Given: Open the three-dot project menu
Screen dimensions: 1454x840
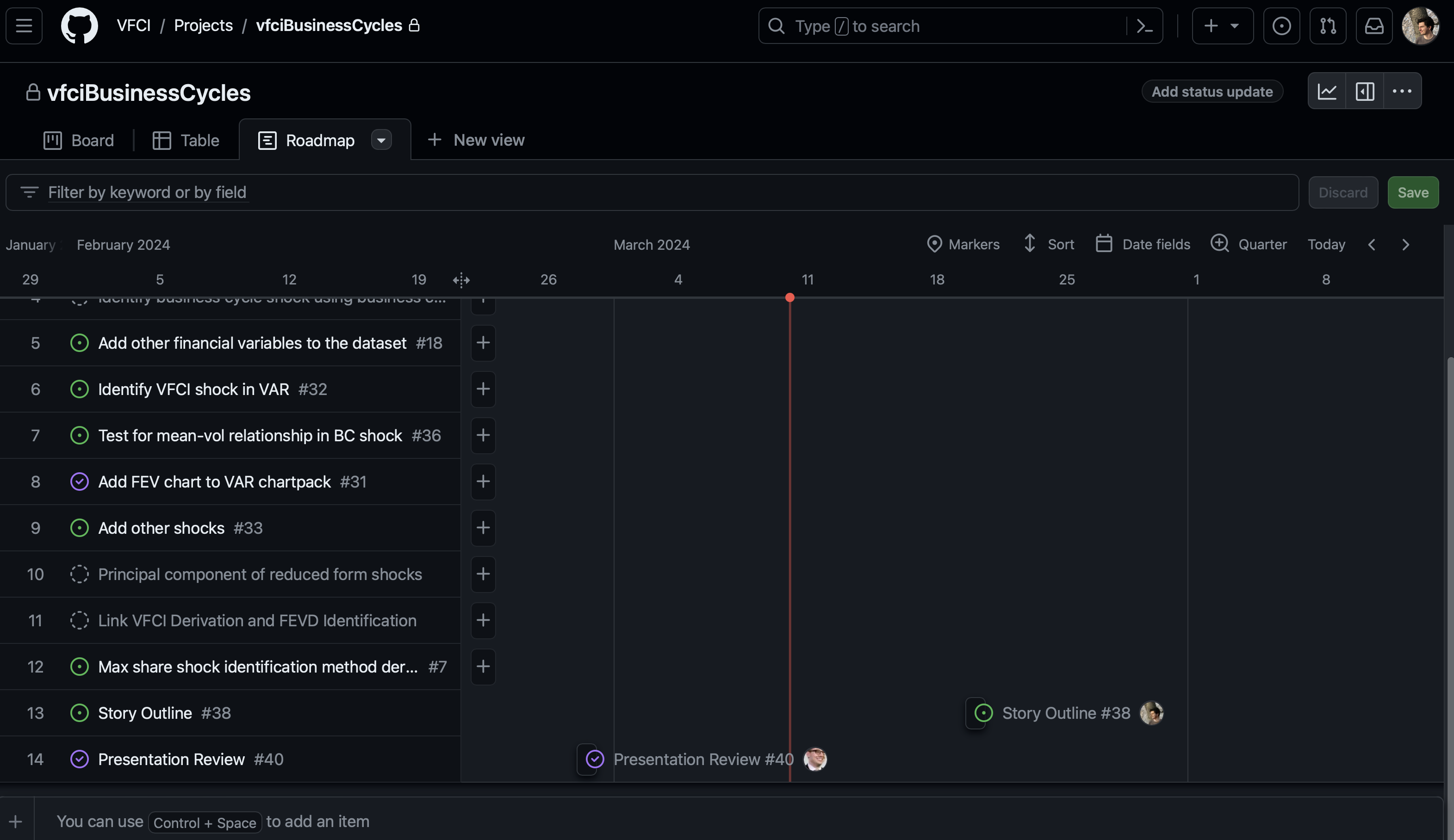Looking at the screenshot, I should [1402, 91].
